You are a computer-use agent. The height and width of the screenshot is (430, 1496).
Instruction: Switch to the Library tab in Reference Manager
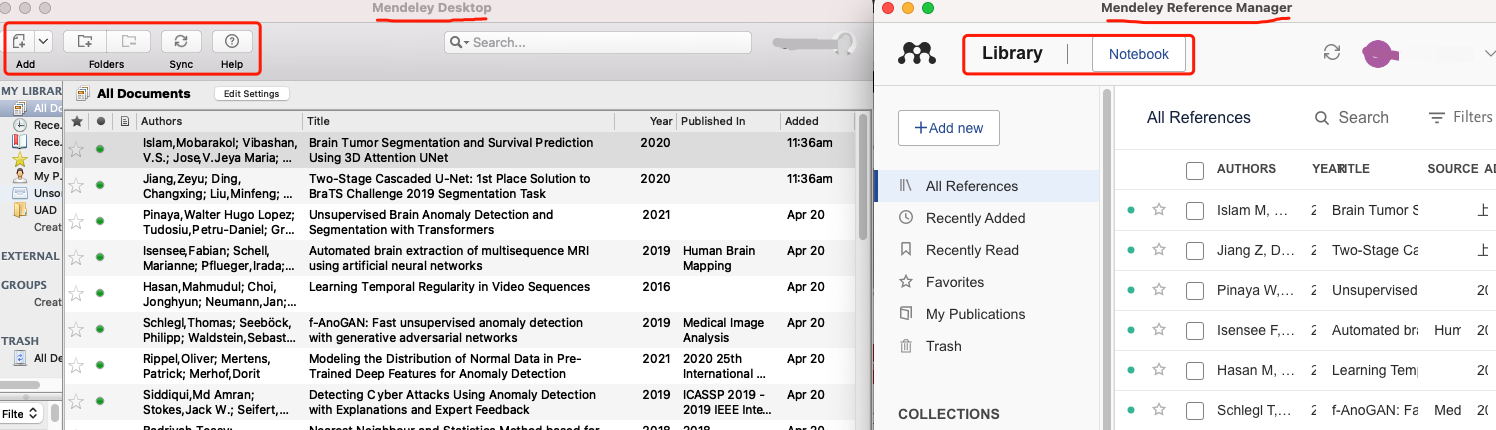coord(1012,53)
